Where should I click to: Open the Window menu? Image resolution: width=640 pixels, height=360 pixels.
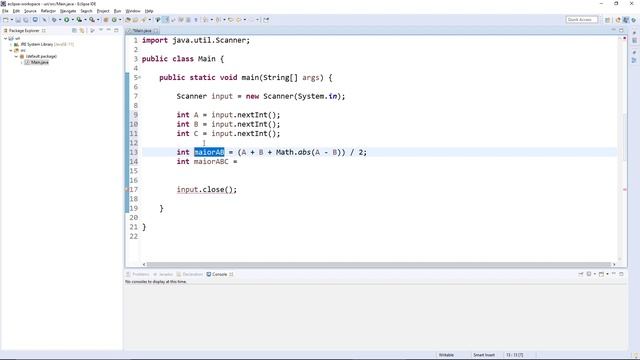tap(133, 11)
